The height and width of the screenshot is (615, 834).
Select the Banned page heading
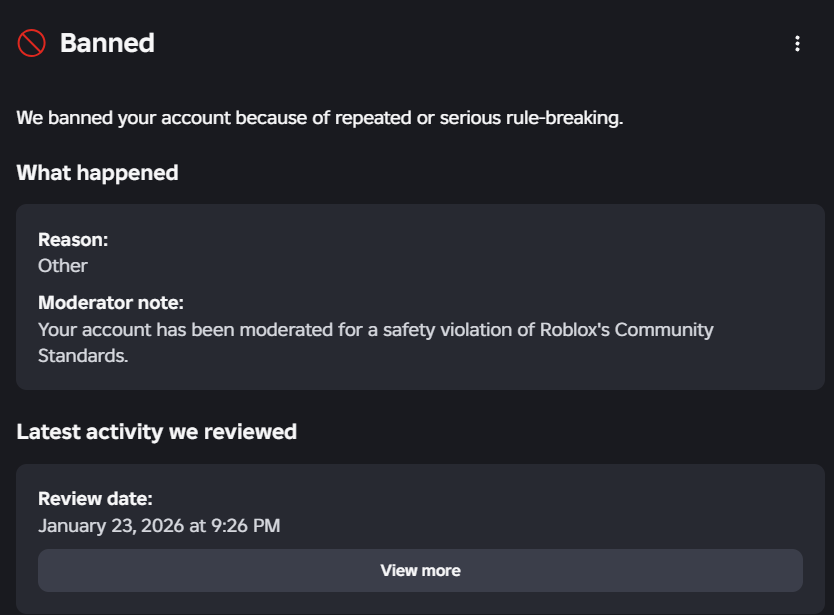tap(107, 43)
